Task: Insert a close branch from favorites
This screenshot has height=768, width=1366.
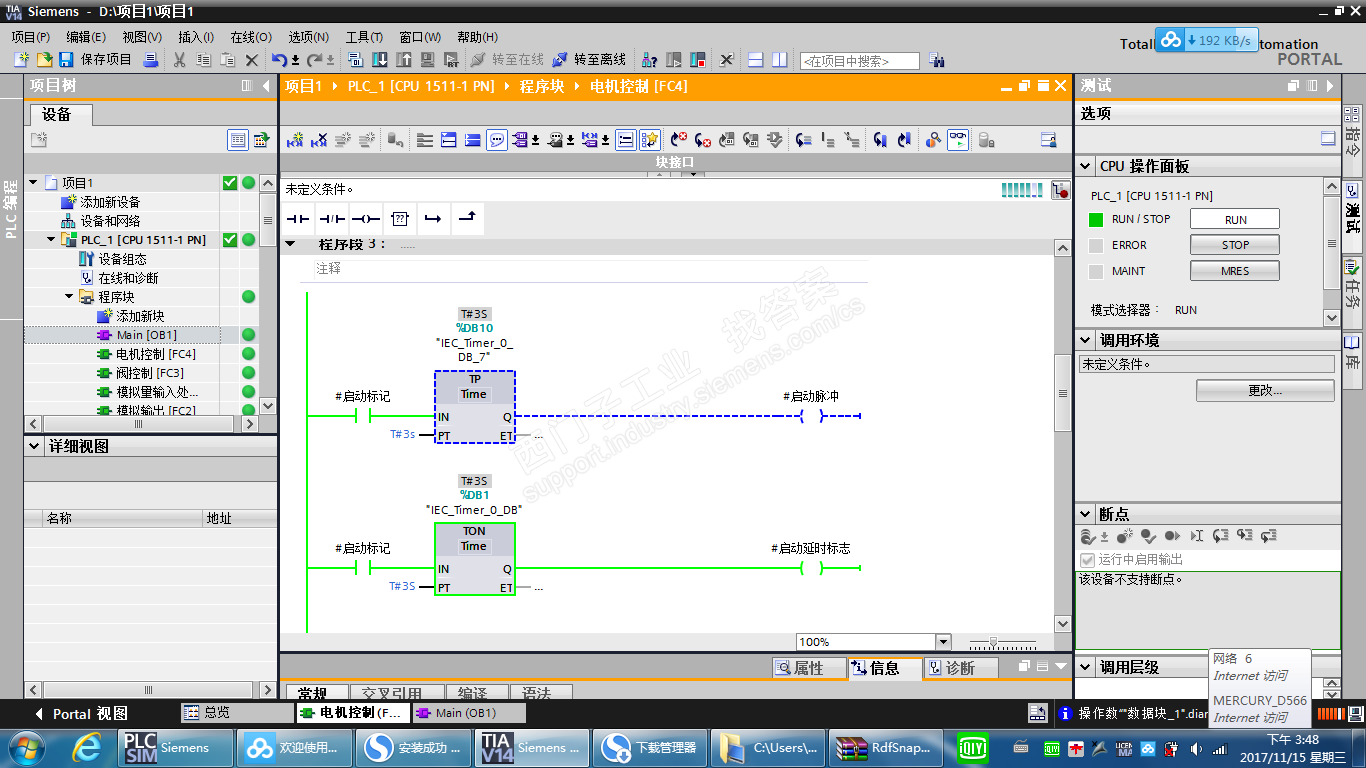Action: click(467, 218)
